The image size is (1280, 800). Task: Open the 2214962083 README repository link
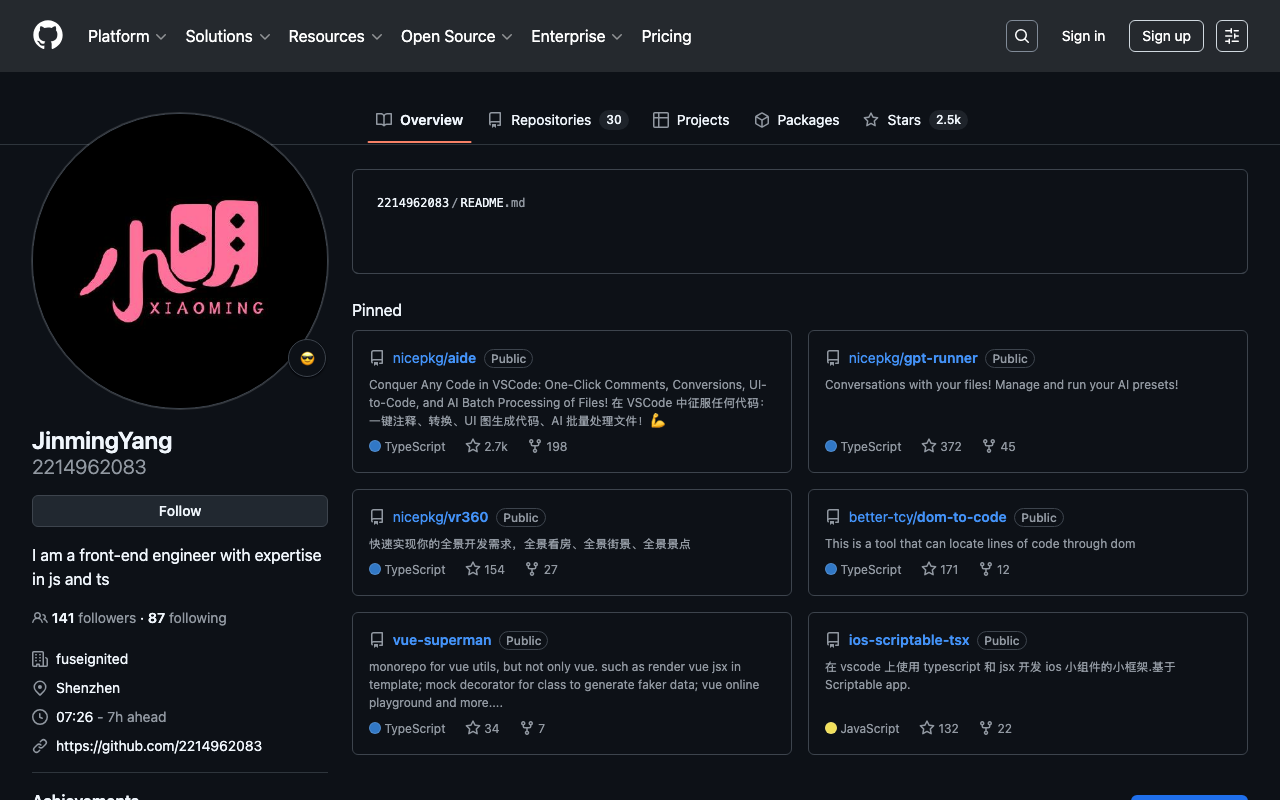click(413, 203)
